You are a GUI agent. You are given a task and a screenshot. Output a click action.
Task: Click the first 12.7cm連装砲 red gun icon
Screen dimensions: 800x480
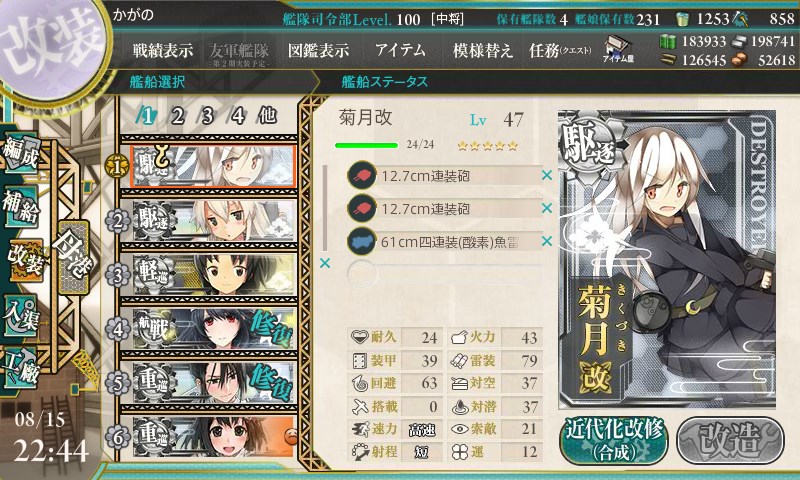coord(361,176)
